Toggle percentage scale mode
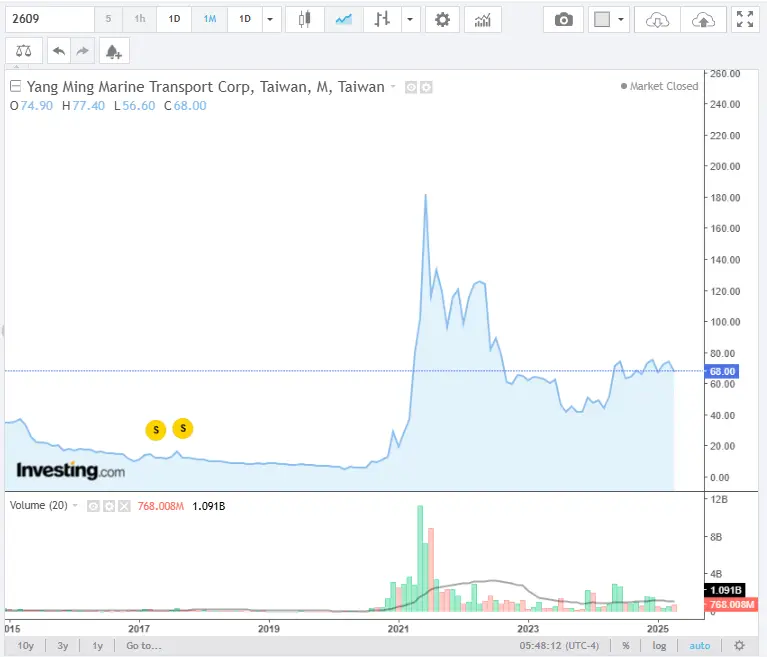 [626, 646]
